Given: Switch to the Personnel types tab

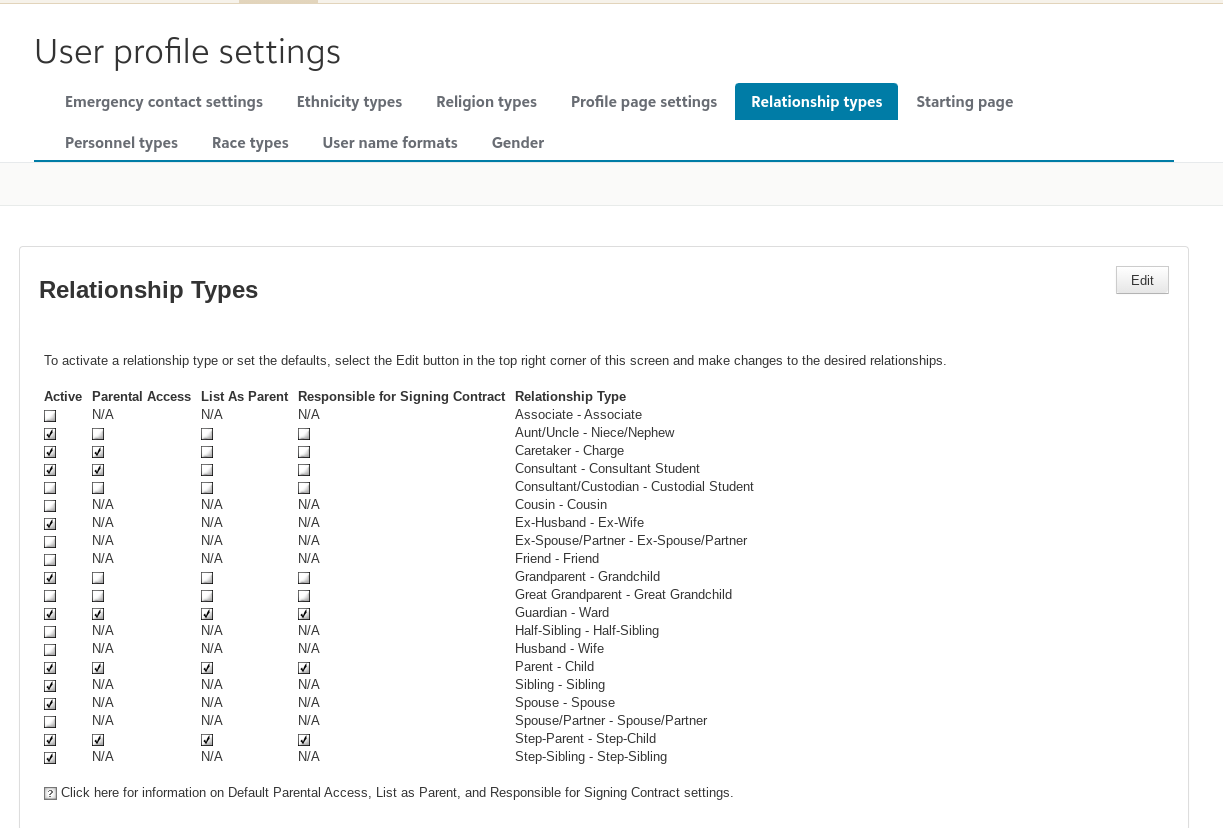Looking at the screenshot, I should pos(121,143).
